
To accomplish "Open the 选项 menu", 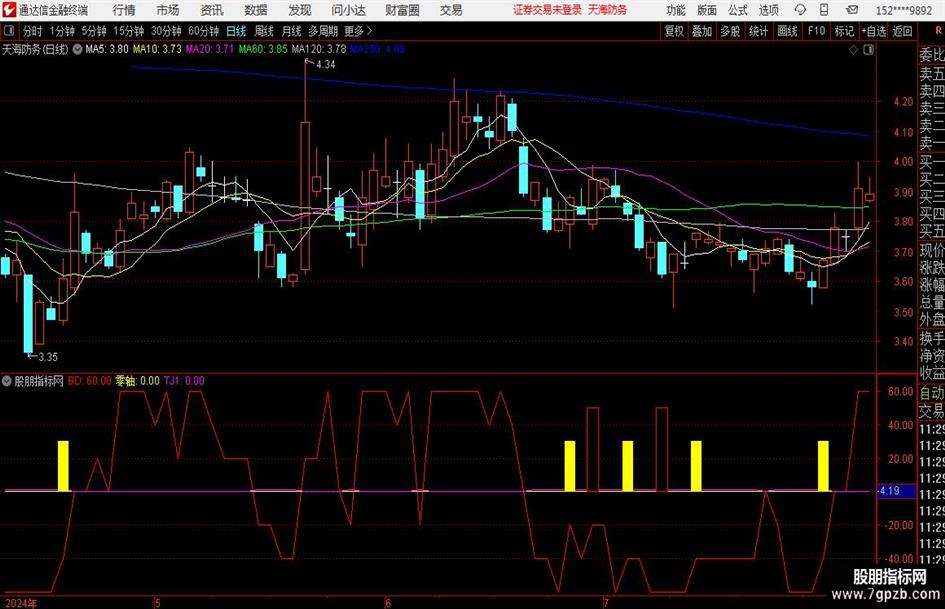I will tap(768, 10).
